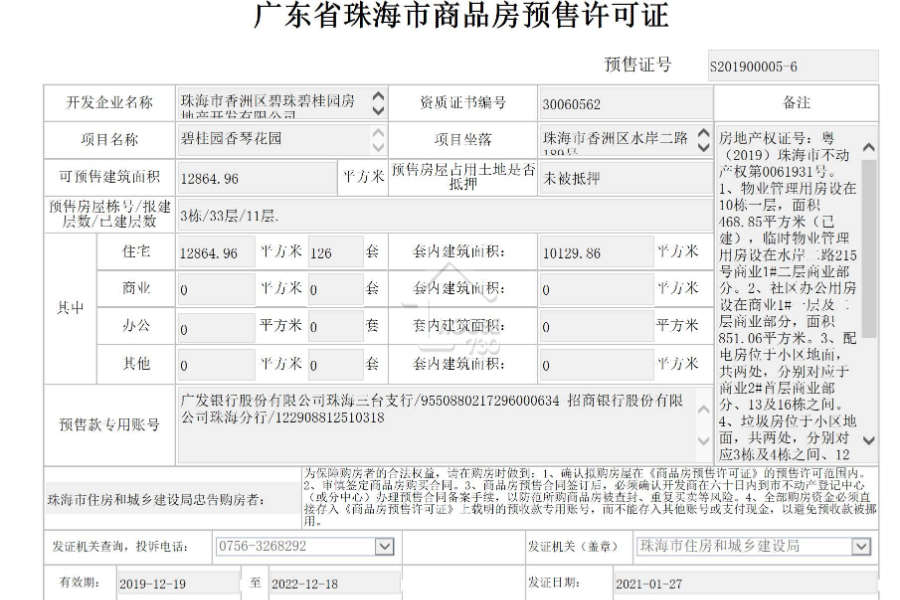Image resolution: width=900 pixels, height=600 pixels.
Task: Open the complaint phone number dropdown
Action: point(384,546)
